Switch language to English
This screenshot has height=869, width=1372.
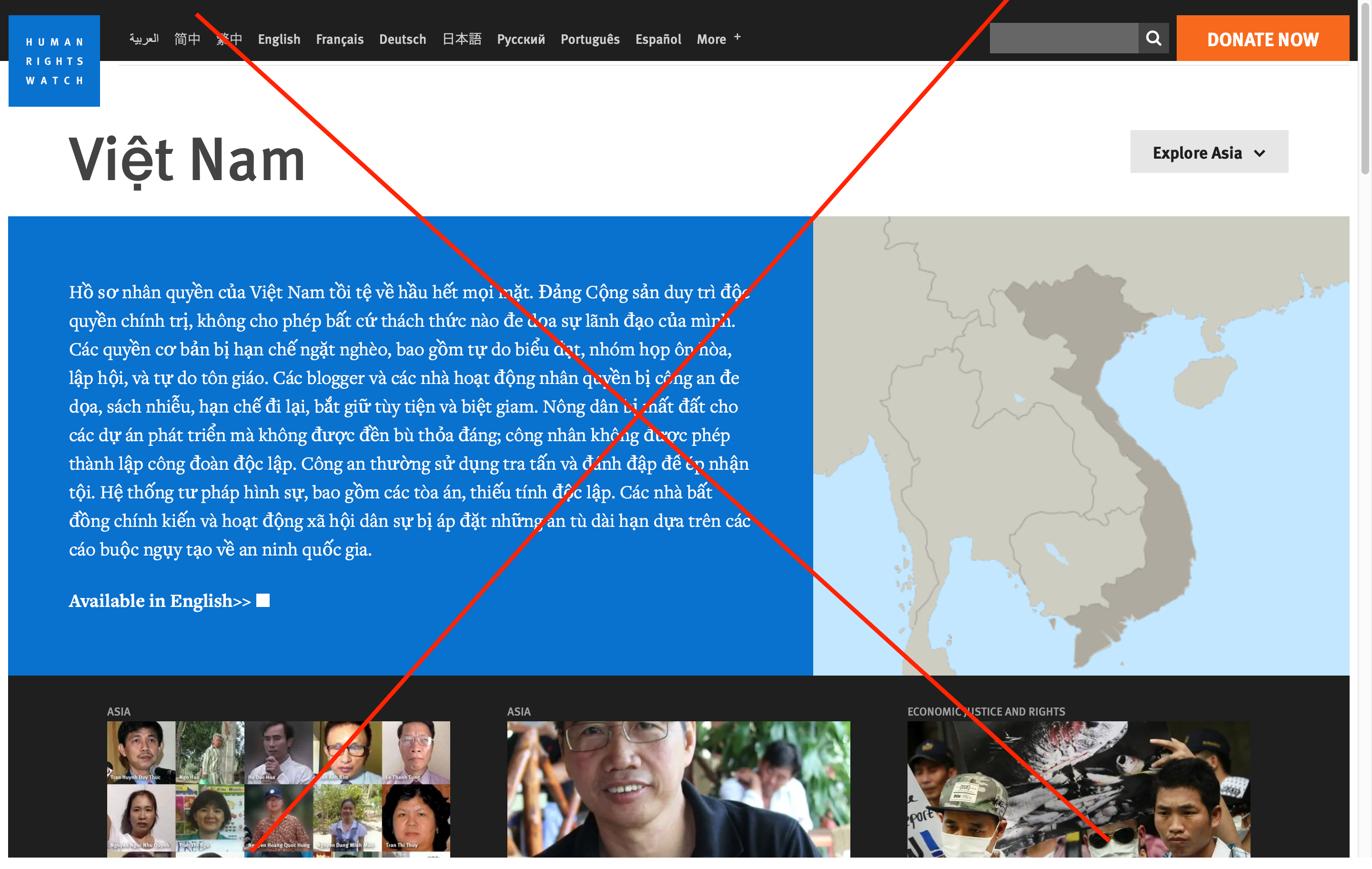[x=279, y=39]
